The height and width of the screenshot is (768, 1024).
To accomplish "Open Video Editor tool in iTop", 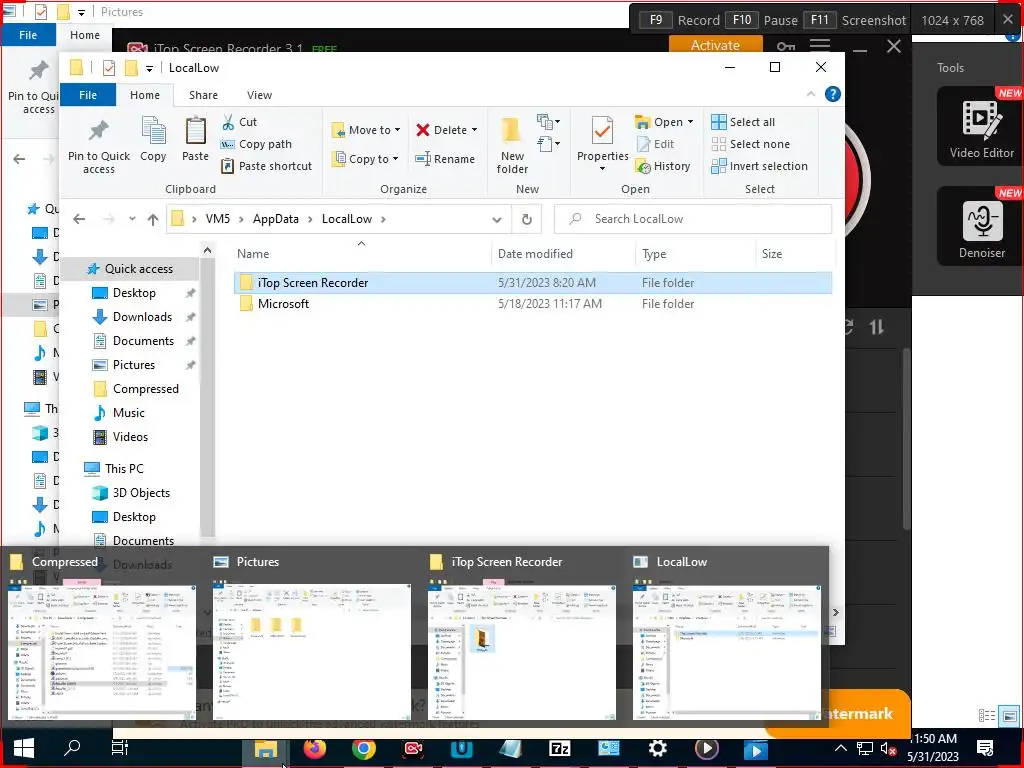I will coord(981,126).
